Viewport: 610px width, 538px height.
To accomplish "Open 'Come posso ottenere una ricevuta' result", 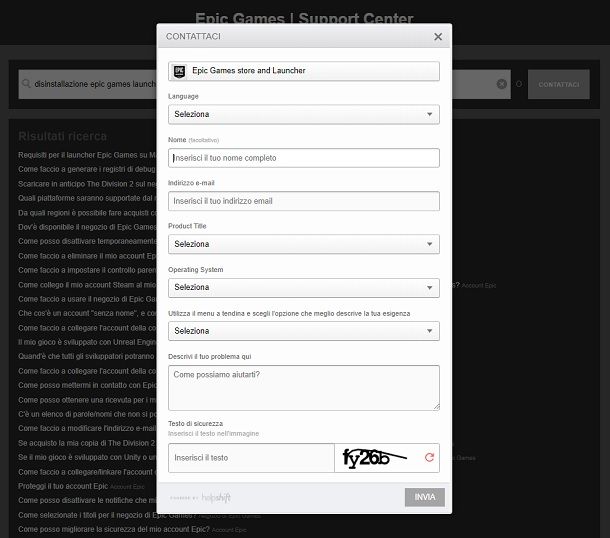I will click(87, 400).
